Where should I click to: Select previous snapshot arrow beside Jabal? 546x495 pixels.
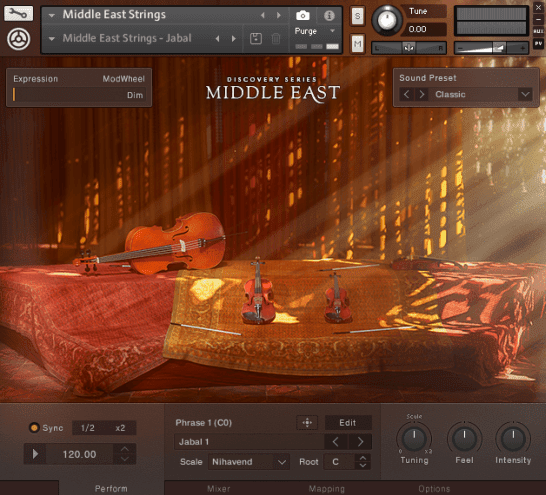pyautogui.click(x=218, y=38)
